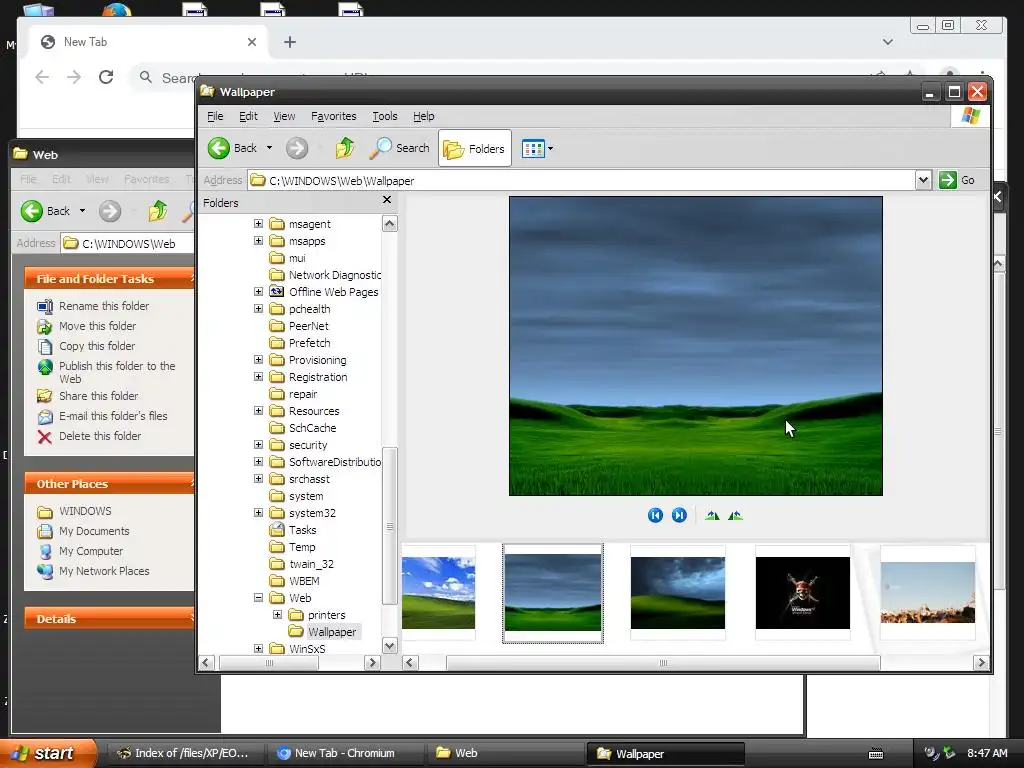Select the pirate skull wallpaper thumbnail
Viewport: 1024px width, 768px height.
pyautogui.click(x=803, y=593)
